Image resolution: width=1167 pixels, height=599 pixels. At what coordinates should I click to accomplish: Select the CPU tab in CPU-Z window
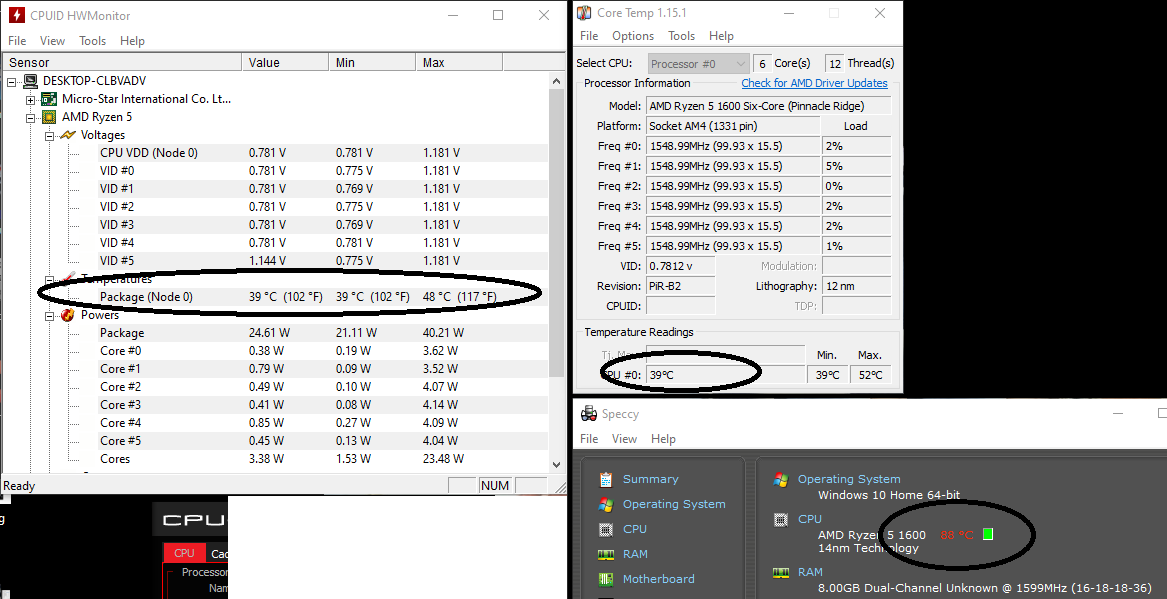point(184,553)
